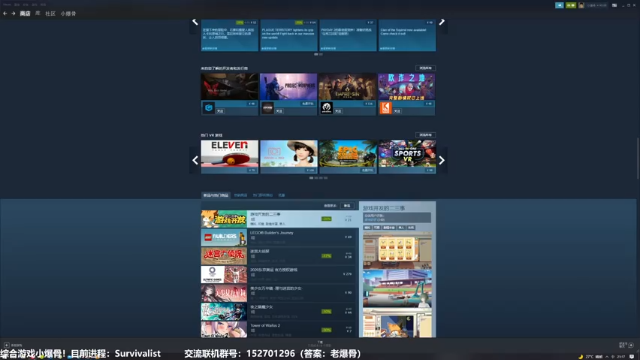Open the 小爆骨 profile tab
640x360 pixels.
(68, 13)
